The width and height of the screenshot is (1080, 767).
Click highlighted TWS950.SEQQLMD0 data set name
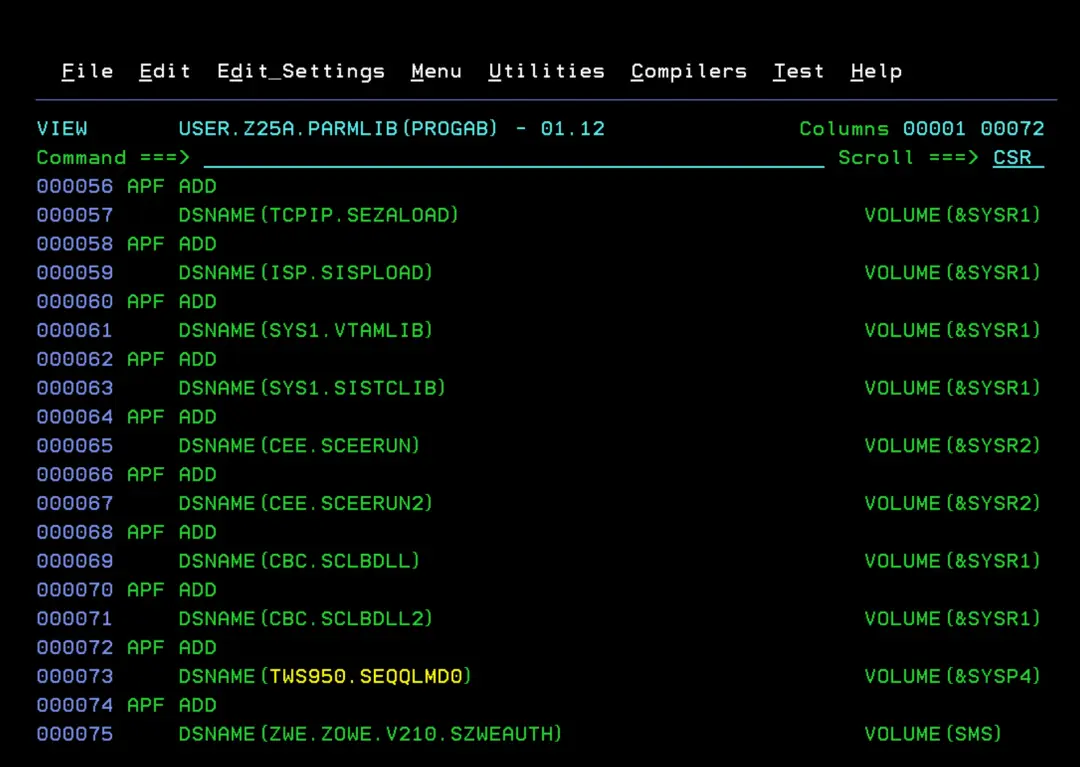click(366, 677)
